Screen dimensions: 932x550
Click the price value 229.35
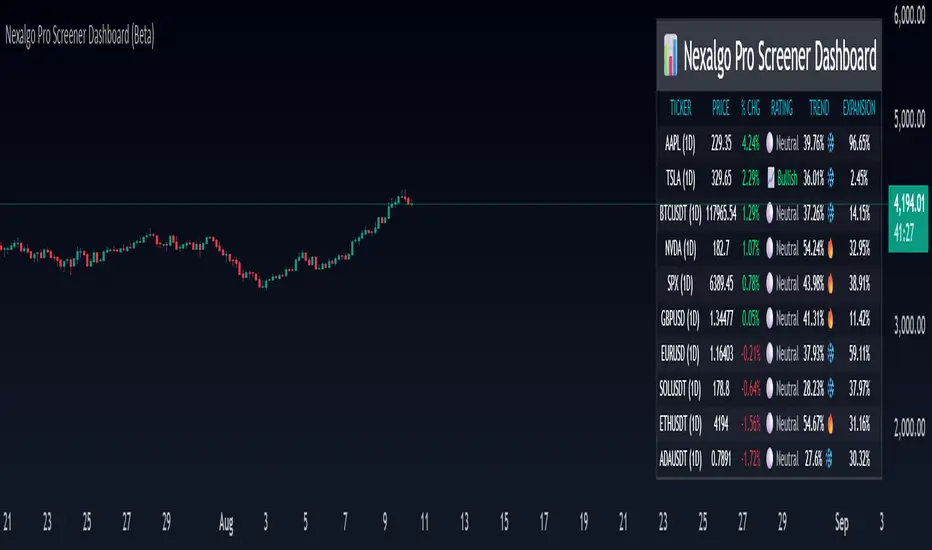click(x=721, y=143)
